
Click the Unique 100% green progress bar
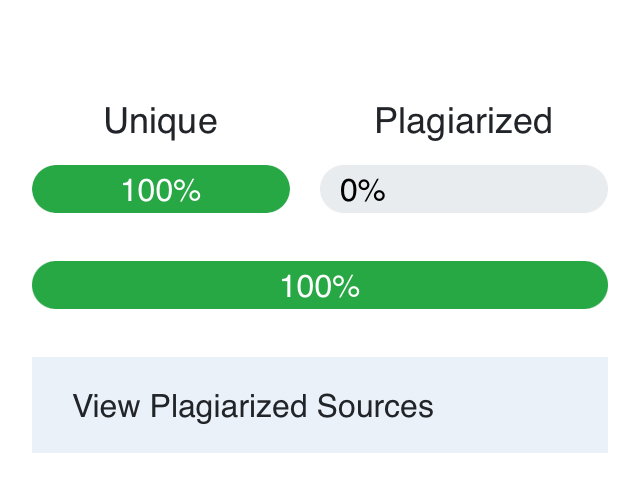(161, 189)
